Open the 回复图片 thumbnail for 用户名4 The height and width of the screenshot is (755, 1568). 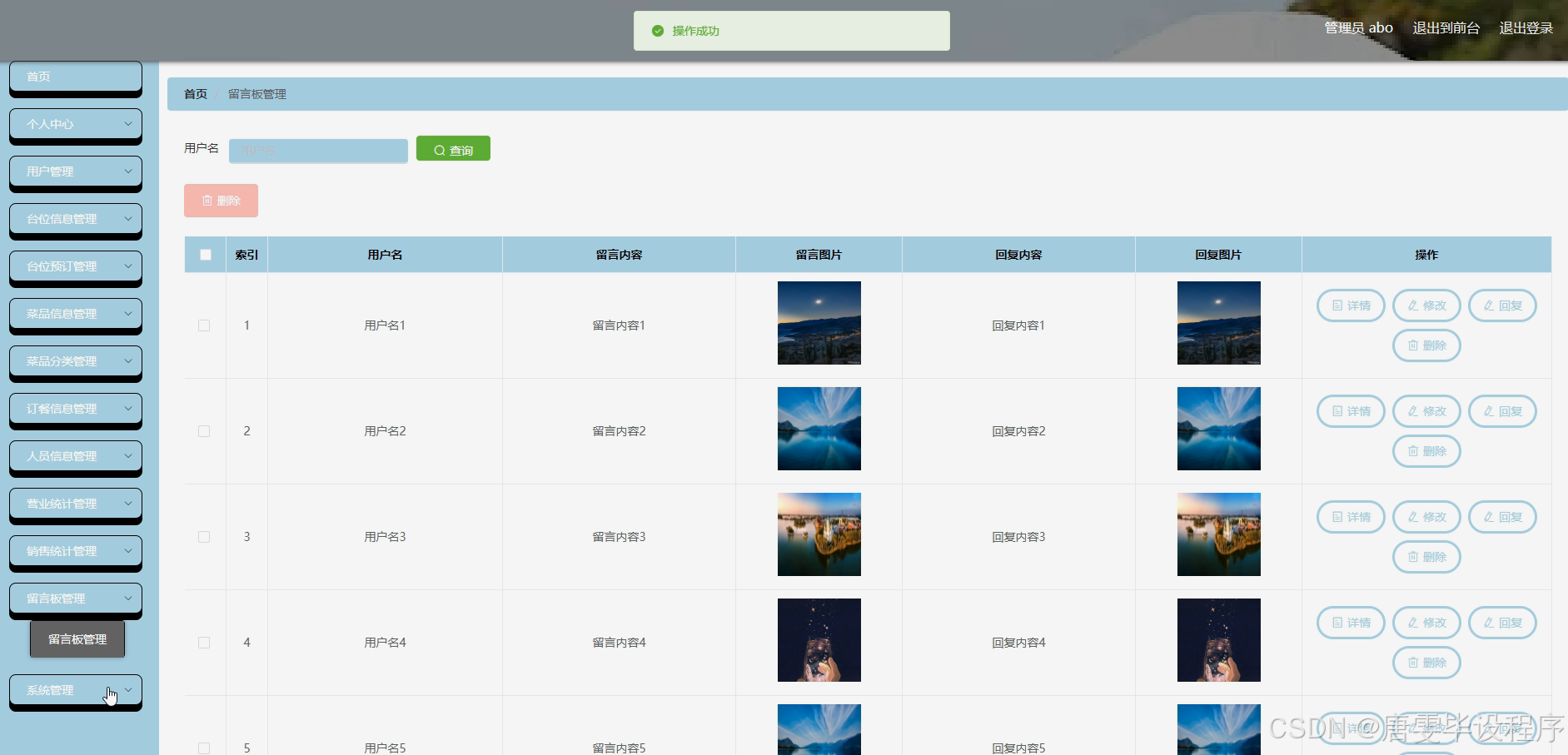[1219, 640]
